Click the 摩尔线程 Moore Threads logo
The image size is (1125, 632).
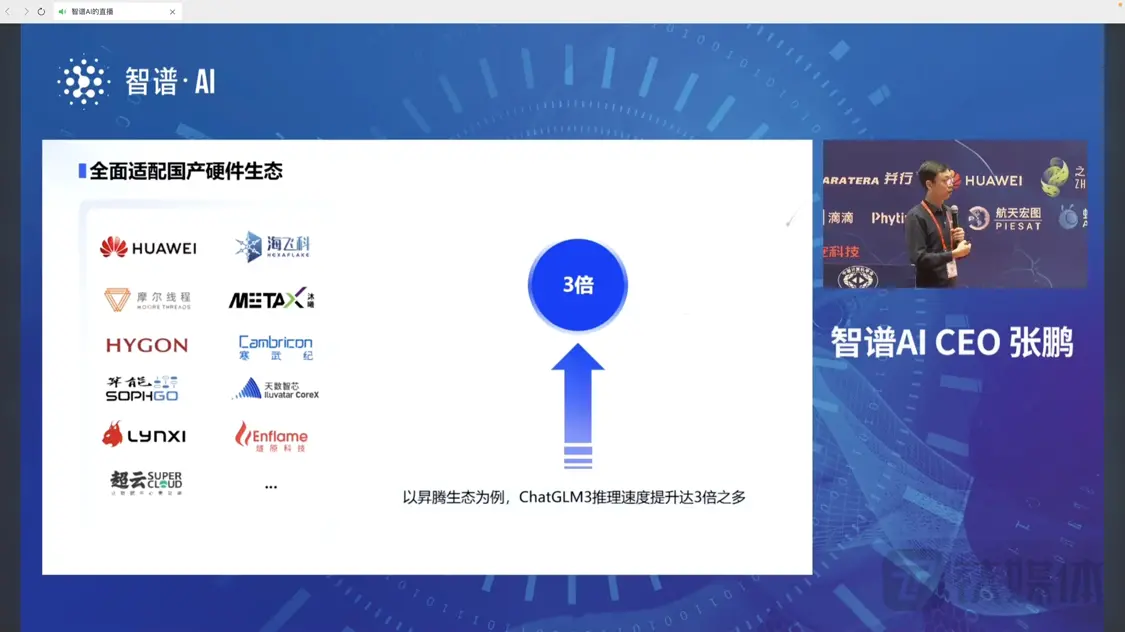pos(147,299)
